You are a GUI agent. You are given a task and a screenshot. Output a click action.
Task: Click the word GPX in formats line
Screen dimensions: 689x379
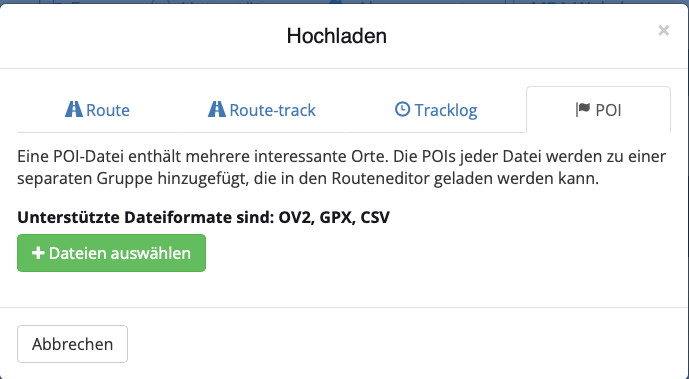[x=337, y=217]
